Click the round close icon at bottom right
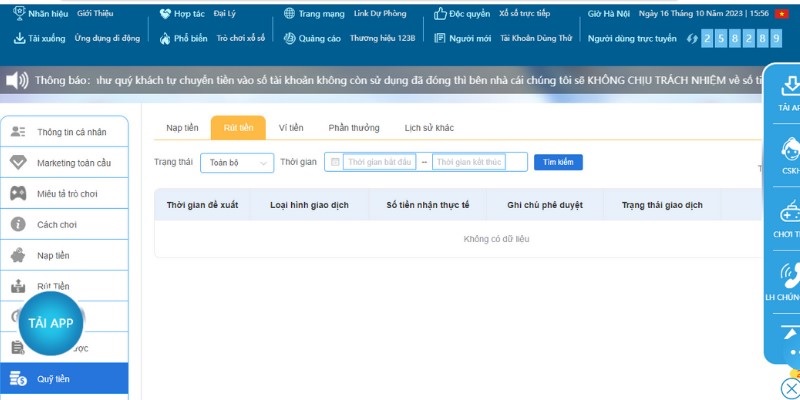 tap(790, 389)
